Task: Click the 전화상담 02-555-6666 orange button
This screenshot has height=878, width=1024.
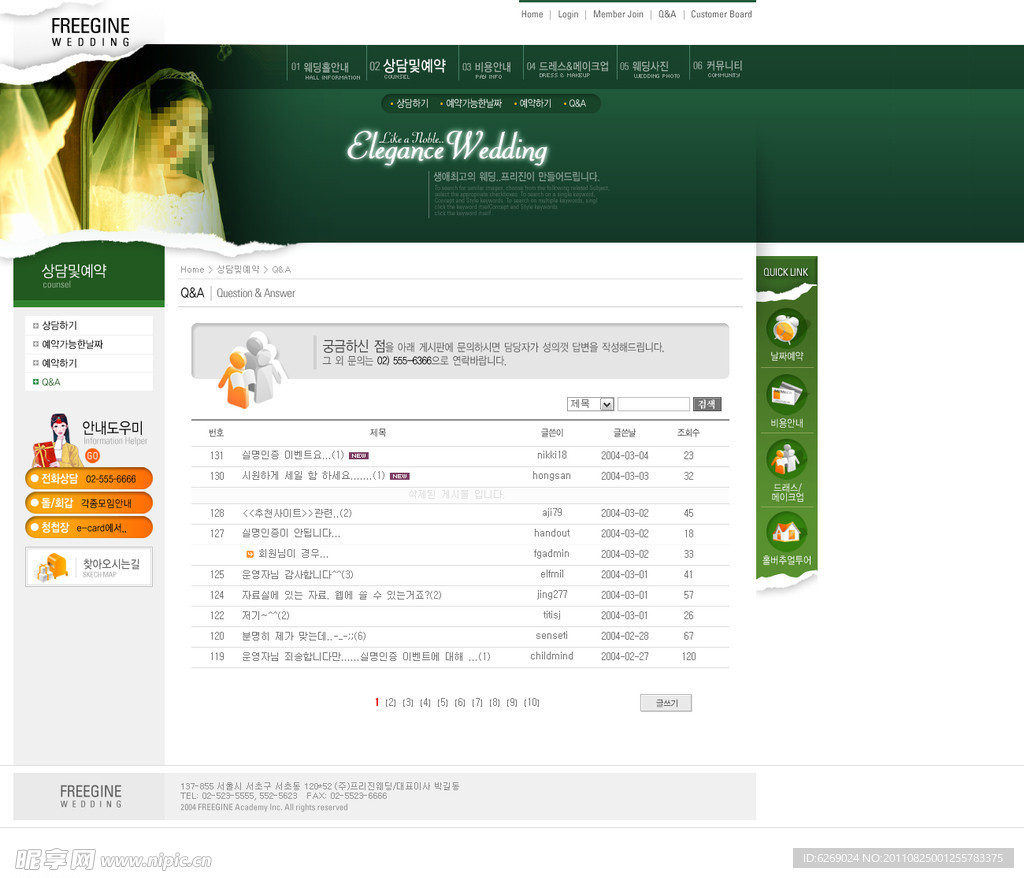Action: (x=89, y=478)
